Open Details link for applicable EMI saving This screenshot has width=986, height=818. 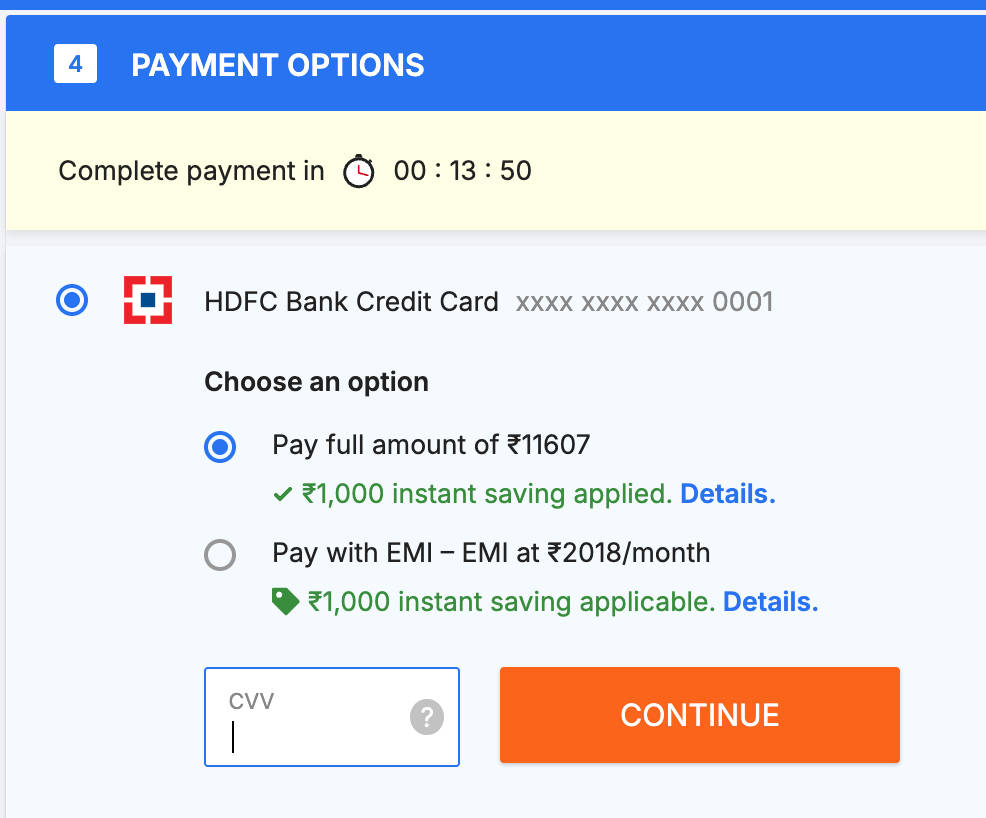click(x=770, y=602)
